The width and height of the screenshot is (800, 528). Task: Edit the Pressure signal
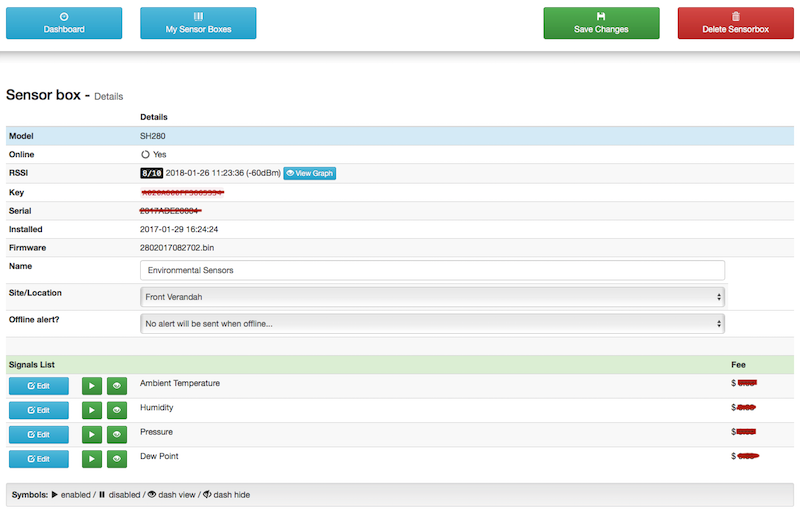click(x=39, y=434)
